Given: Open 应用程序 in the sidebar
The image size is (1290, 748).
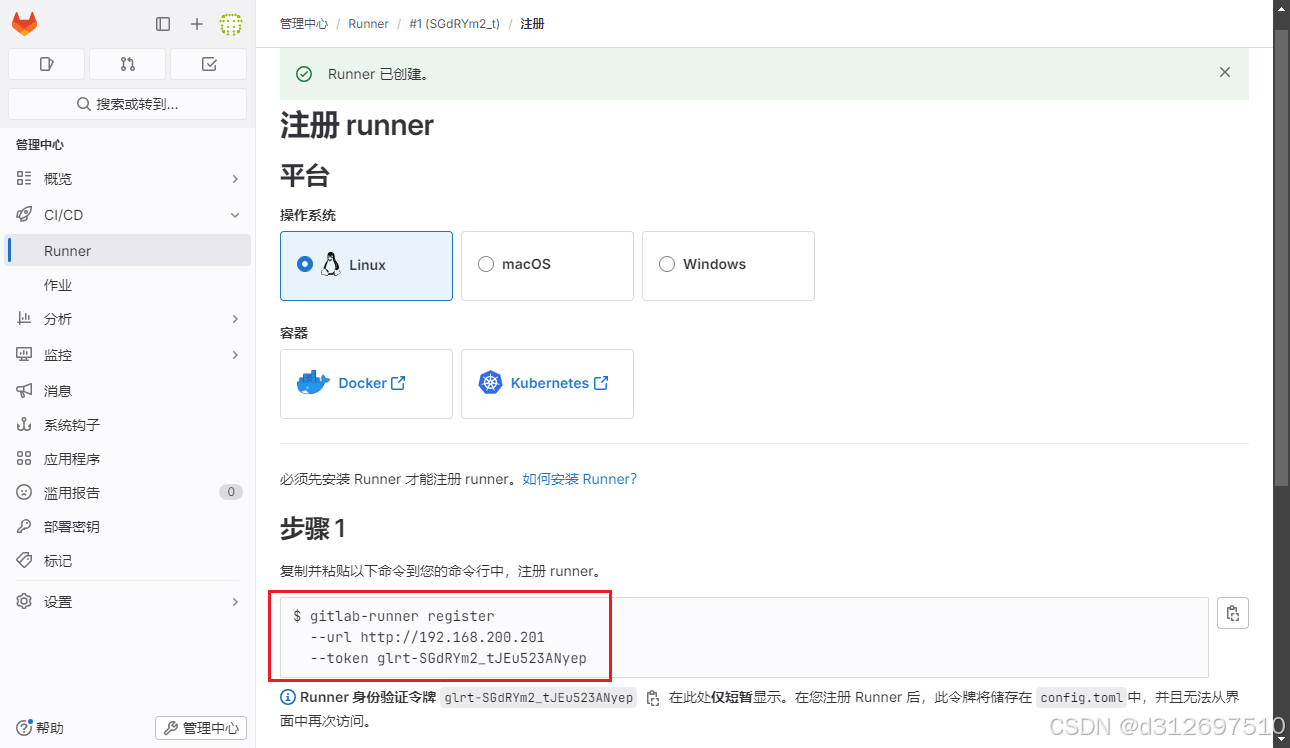Looking at the screenshot, I should (127, 459).
